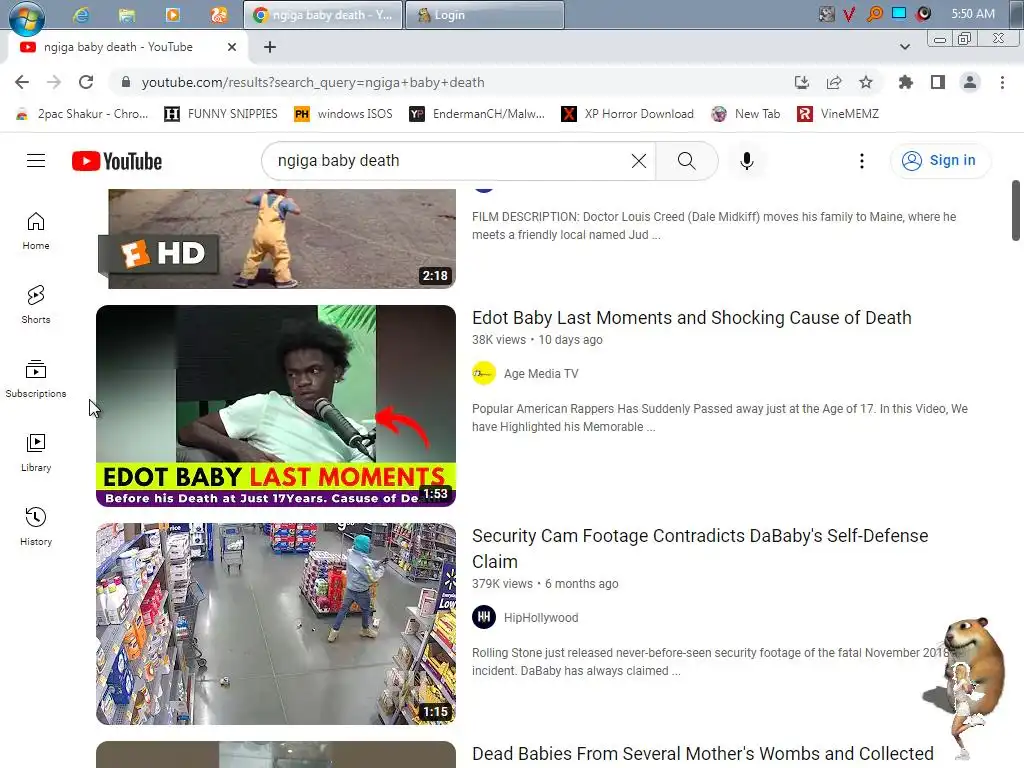Image resolution: width=1024 pixels, height=768 pixels.
Task: Click the page vertical scrollbar
Action: [x=1016, y=210]
